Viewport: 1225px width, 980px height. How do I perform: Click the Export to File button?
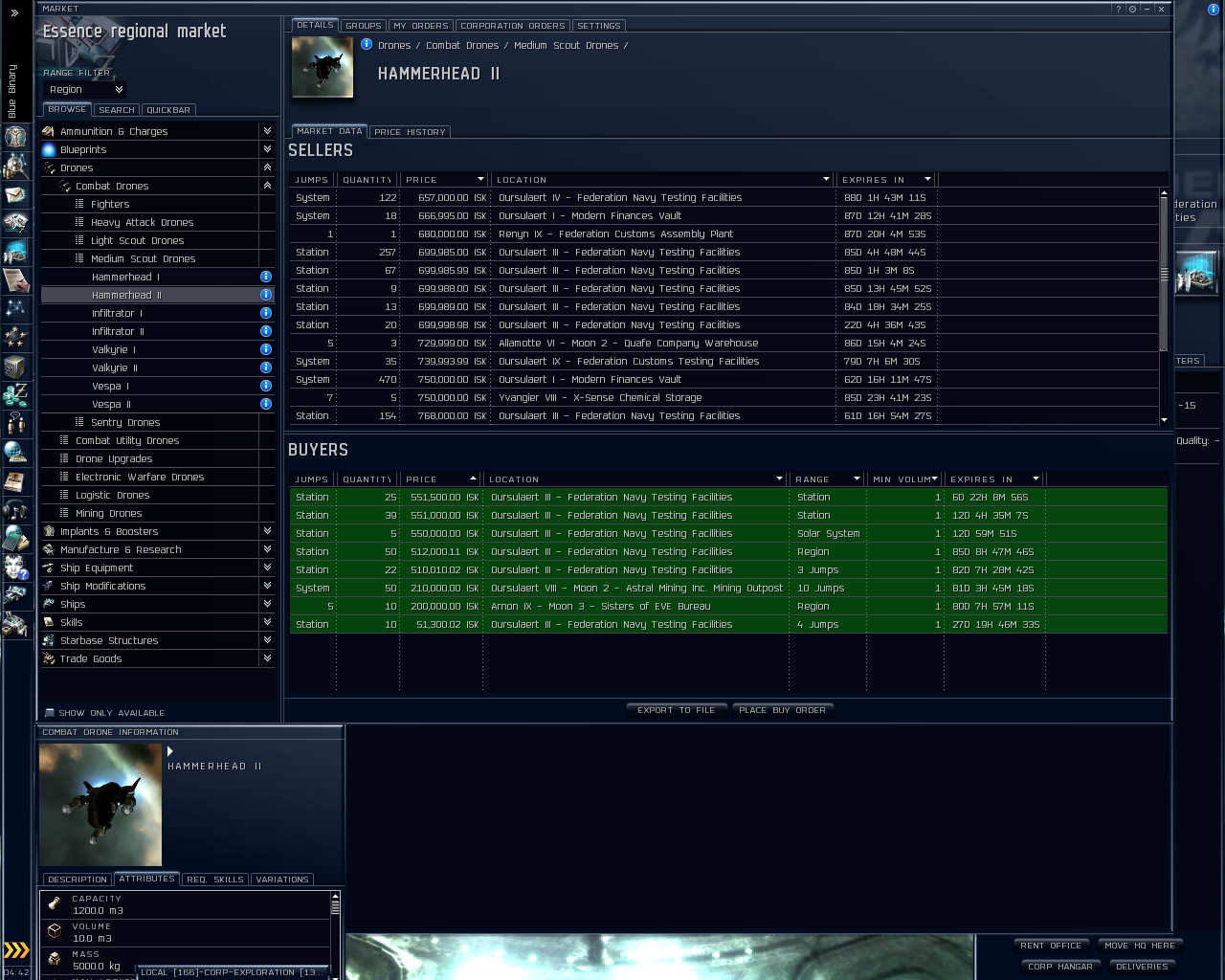click(x=676, y=710)
